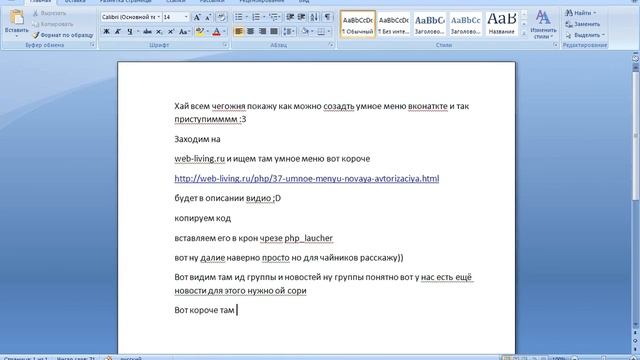Click the align right icon
Viewport: 640px width, 360px height.
pyautogui.click(x=262, y=31)
